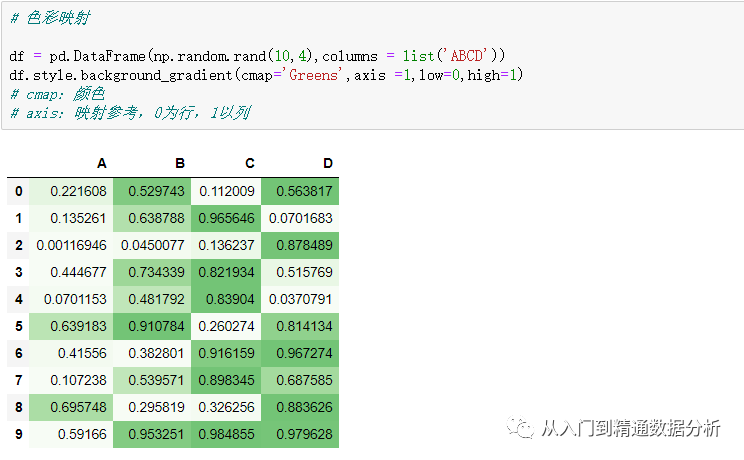Screen dimensions: 744x460
Task: Select row index 1
Action: [x=19, y=218]
